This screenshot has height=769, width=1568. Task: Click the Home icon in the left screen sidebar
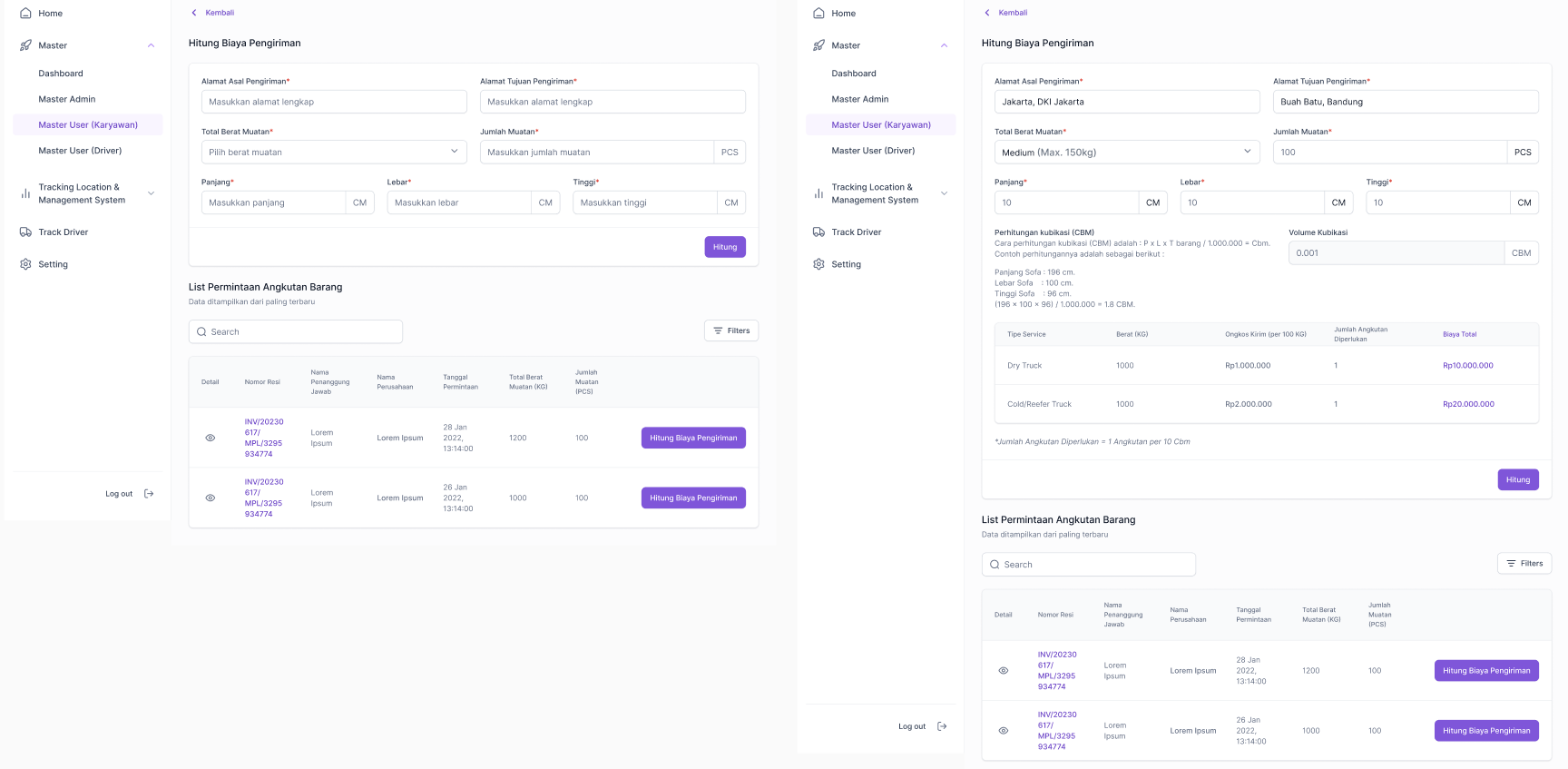click(x=25, y=14)
